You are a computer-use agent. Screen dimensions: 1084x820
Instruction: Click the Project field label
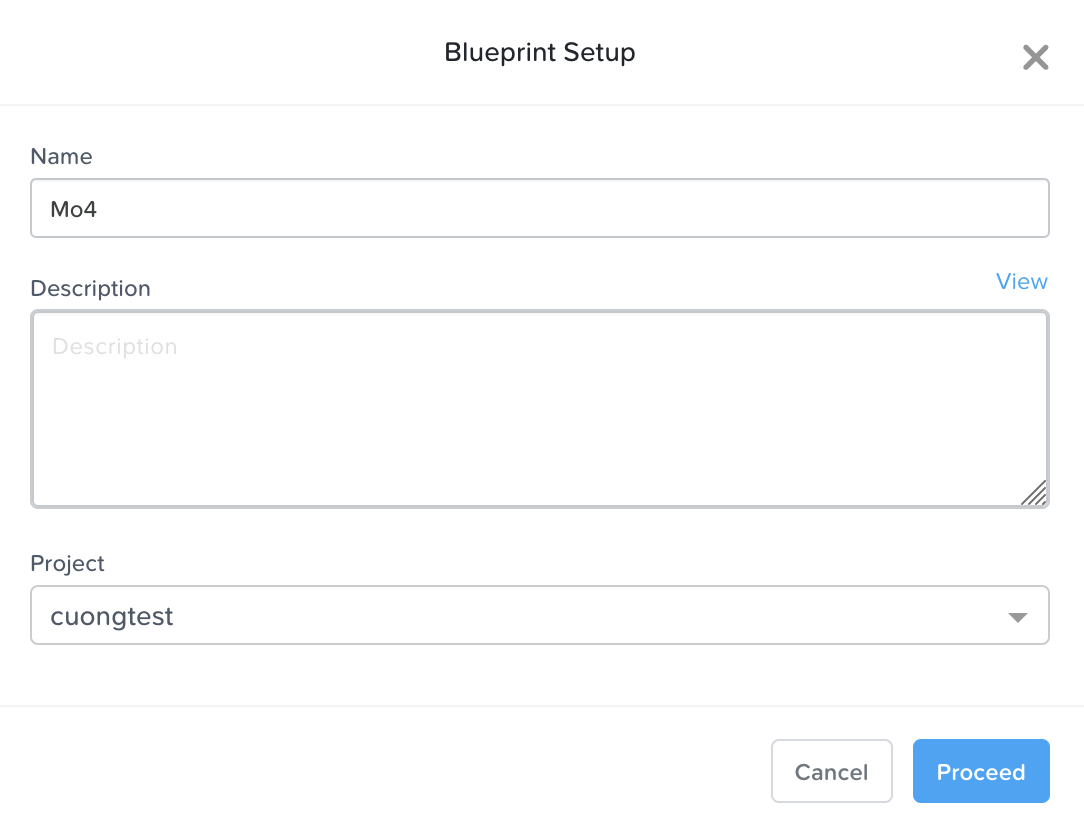[67, 564]
